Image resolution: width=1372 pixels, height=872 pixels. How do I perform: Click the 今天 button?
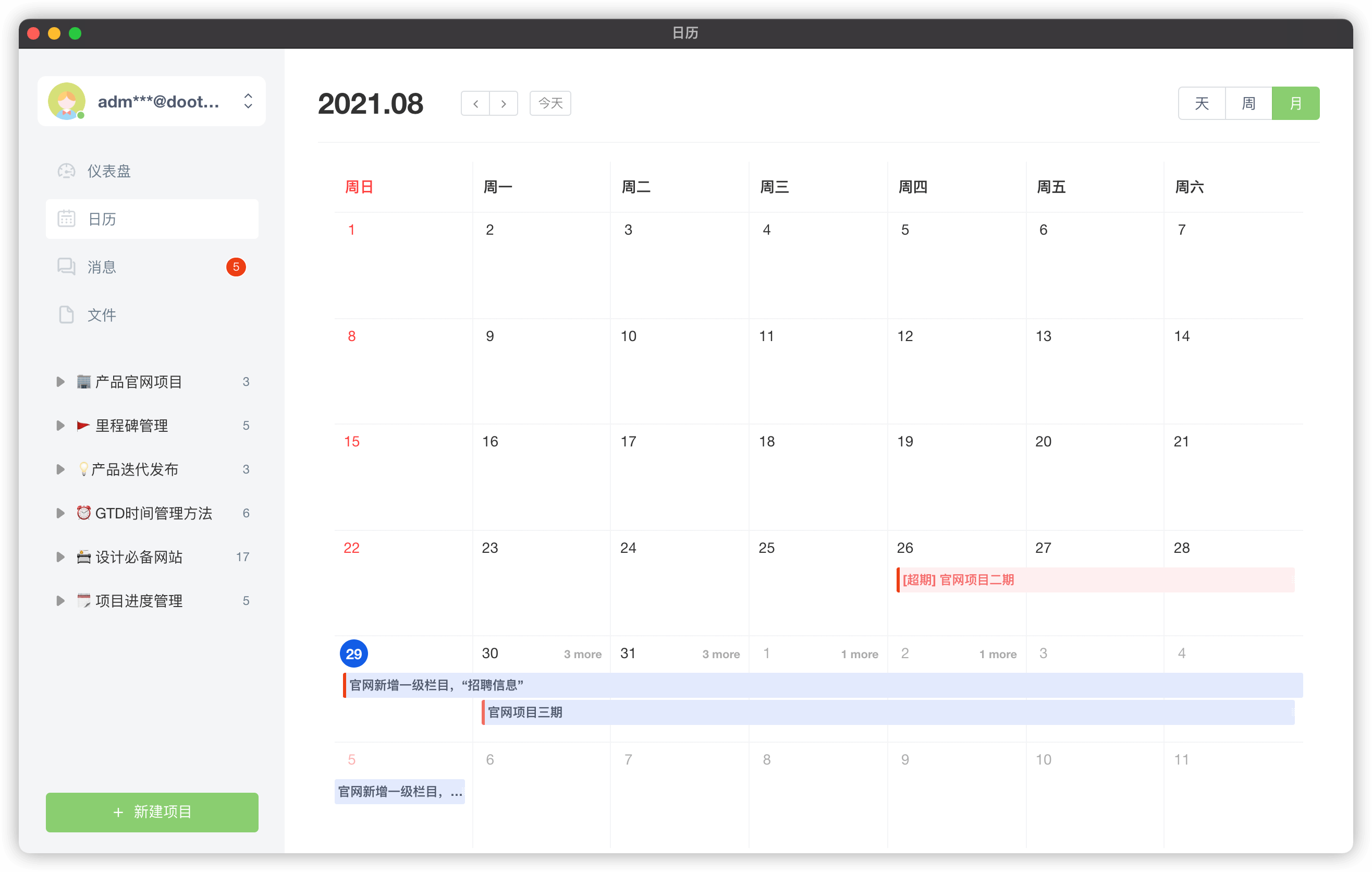[x=549, y=103]
